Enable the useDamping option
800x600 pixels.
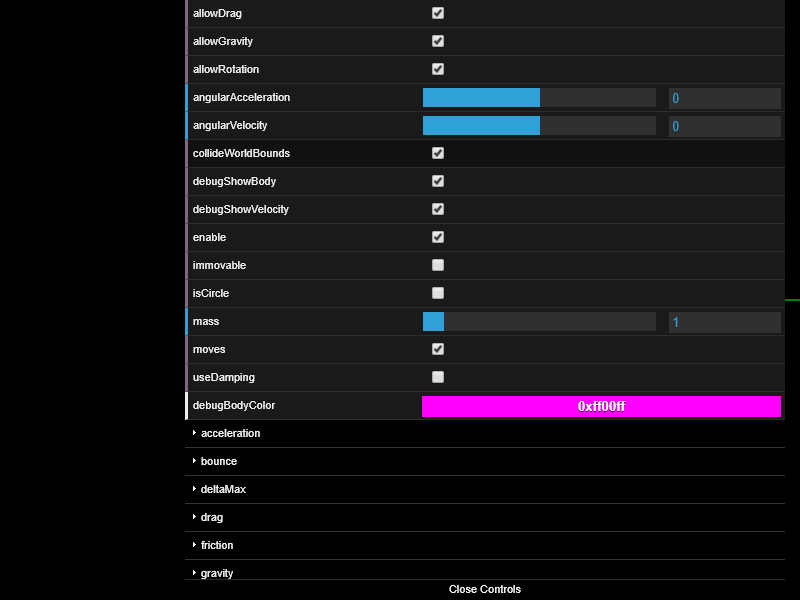pos(437,377)
